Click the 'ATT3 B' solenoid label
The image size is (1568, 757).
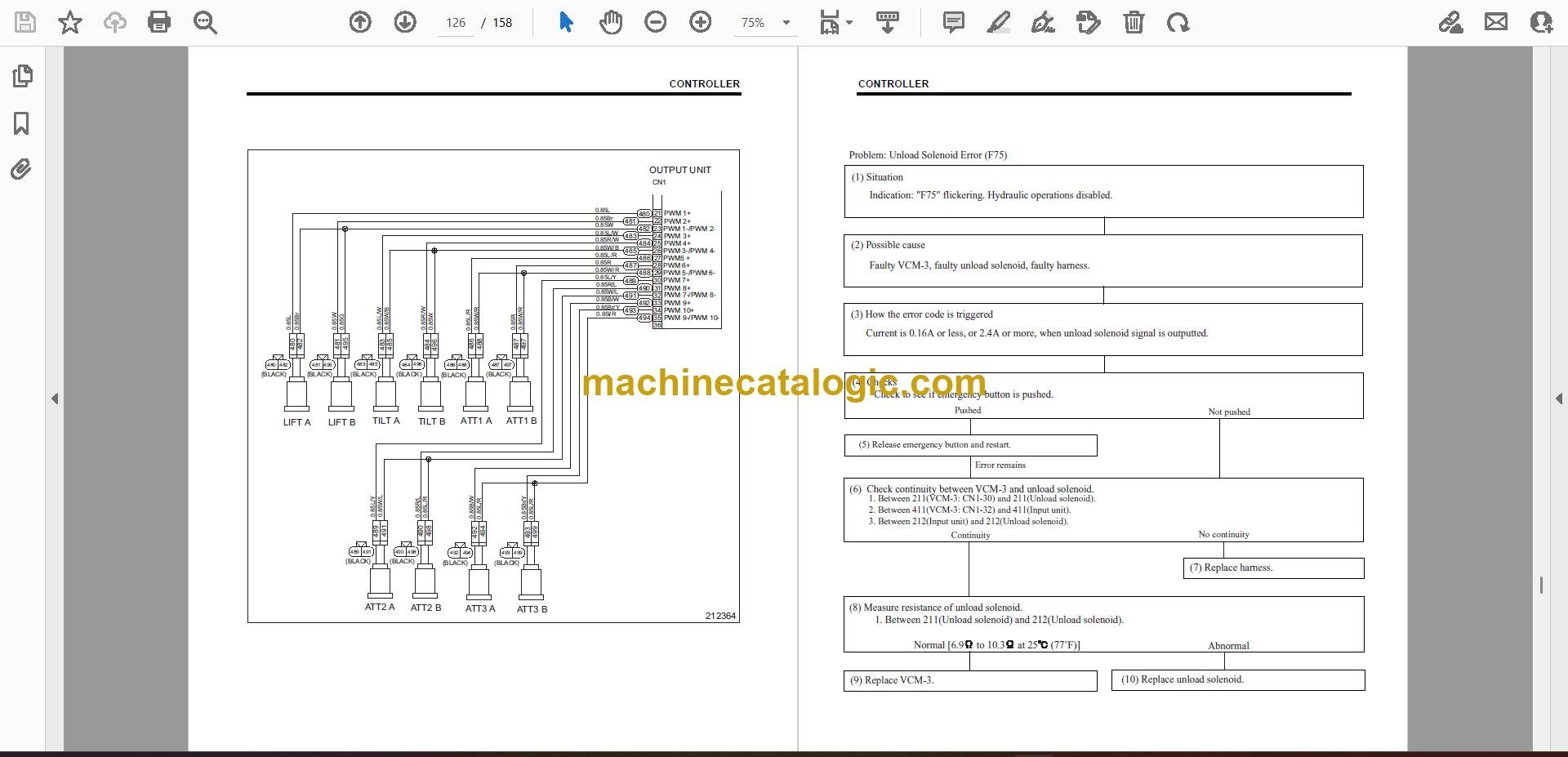point(532,609)
